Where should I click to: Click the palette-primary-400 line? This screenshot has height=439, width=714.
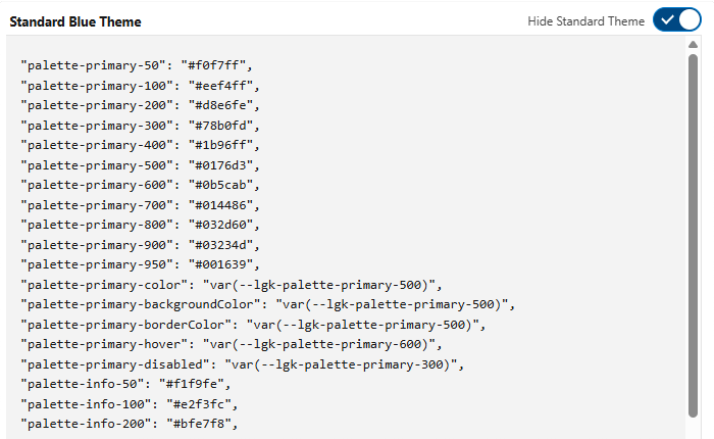(140, 145)
